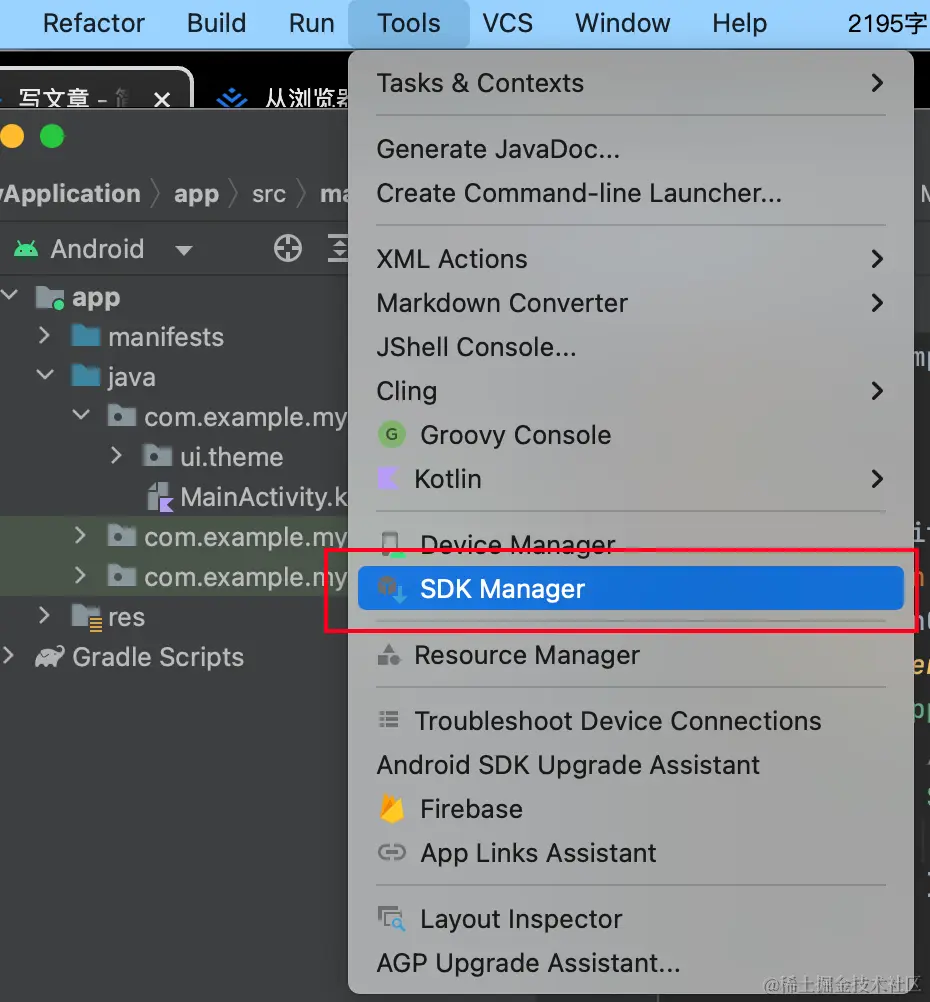The image size is (930, 1002).
Task: Expand the Gradle Scripts node
Action: (x=8, y=656)
